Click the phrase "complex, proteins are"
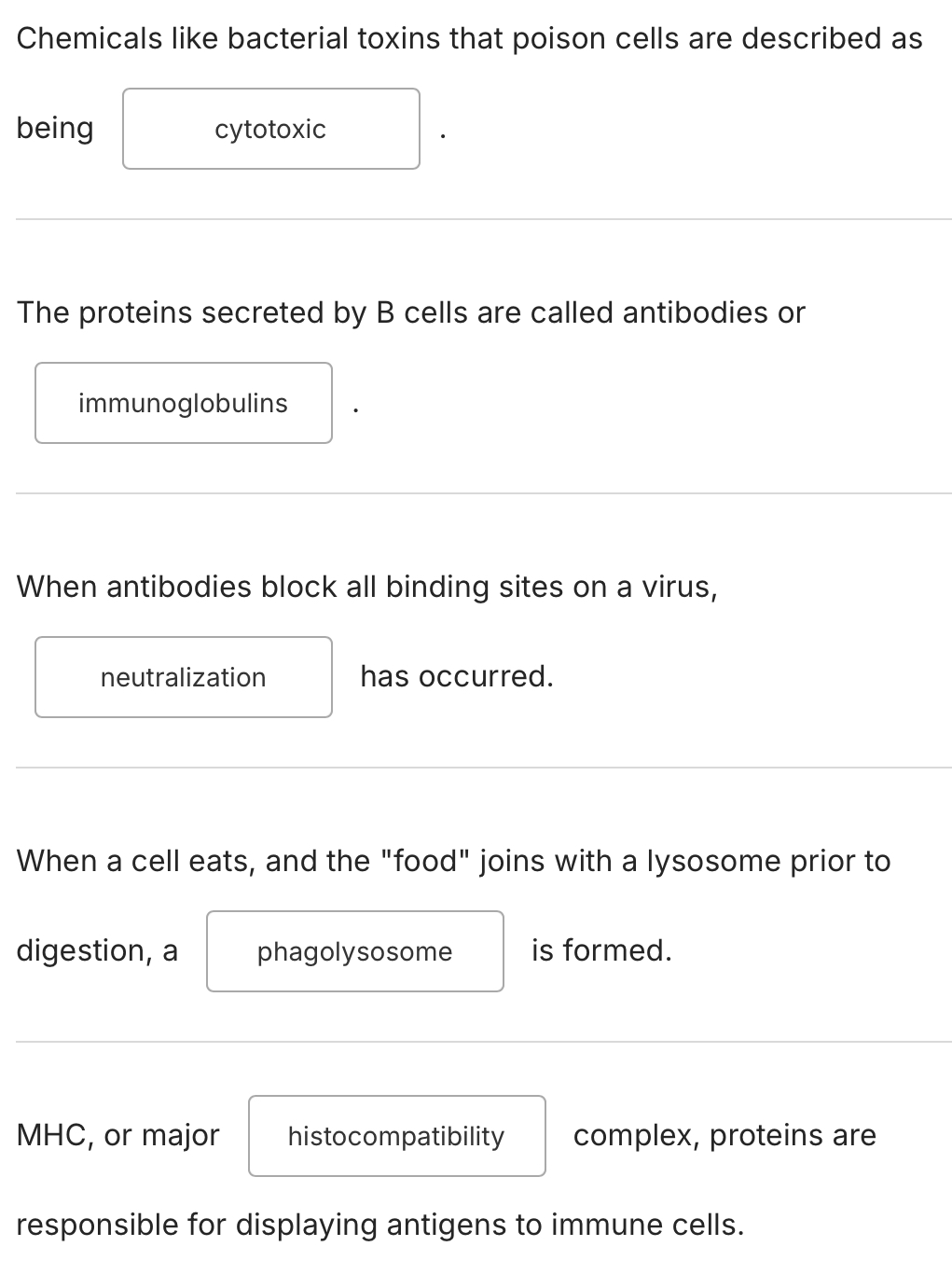Image resolution: width=952 pixels, height=1274 pixels. [x=724, y=1135]
